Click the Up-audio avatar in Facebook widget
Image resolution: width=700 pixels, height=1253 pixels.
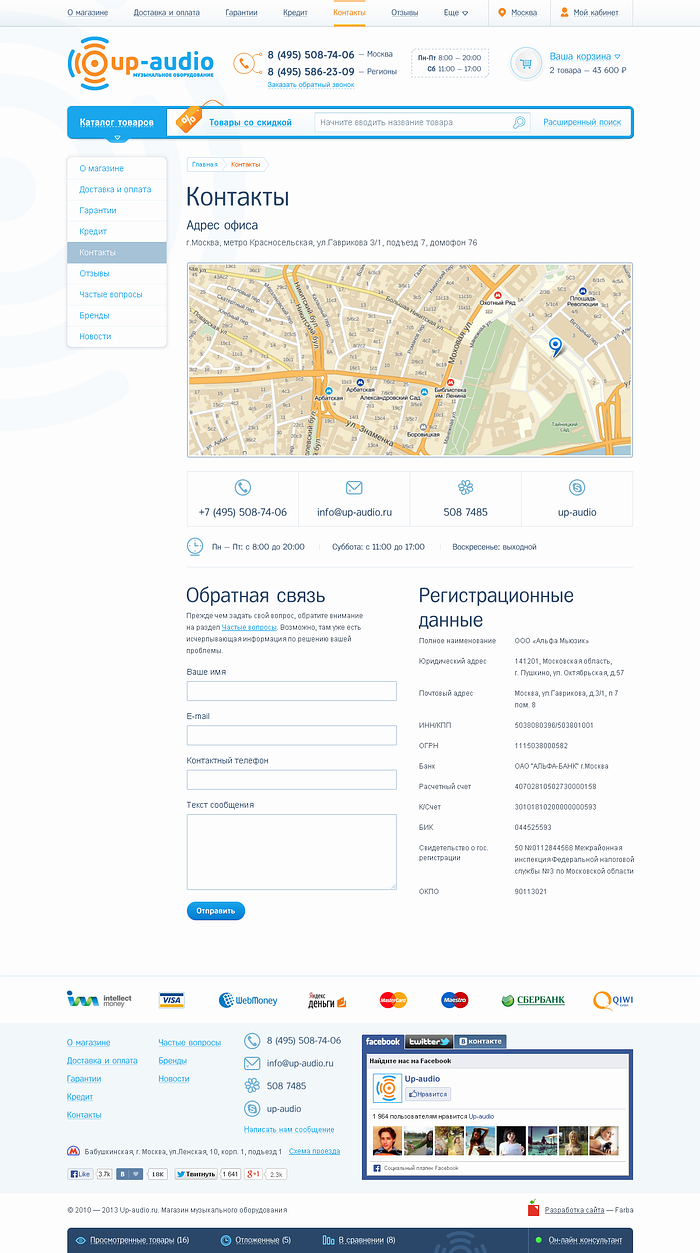(x=387, y=1088)
